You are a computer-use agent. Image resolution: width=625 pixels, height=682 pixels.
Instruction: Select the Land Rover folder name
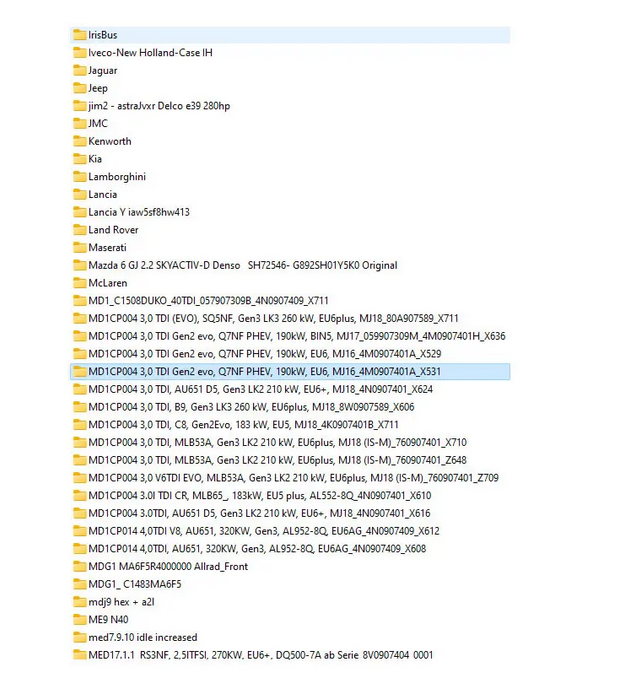[x=113, y=230]
